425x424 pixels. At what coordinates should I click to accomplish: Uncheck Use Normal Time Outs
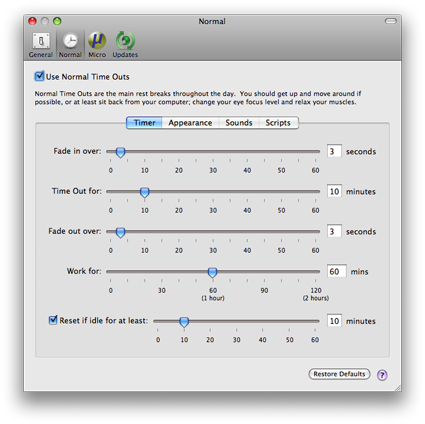click(39, 76)
